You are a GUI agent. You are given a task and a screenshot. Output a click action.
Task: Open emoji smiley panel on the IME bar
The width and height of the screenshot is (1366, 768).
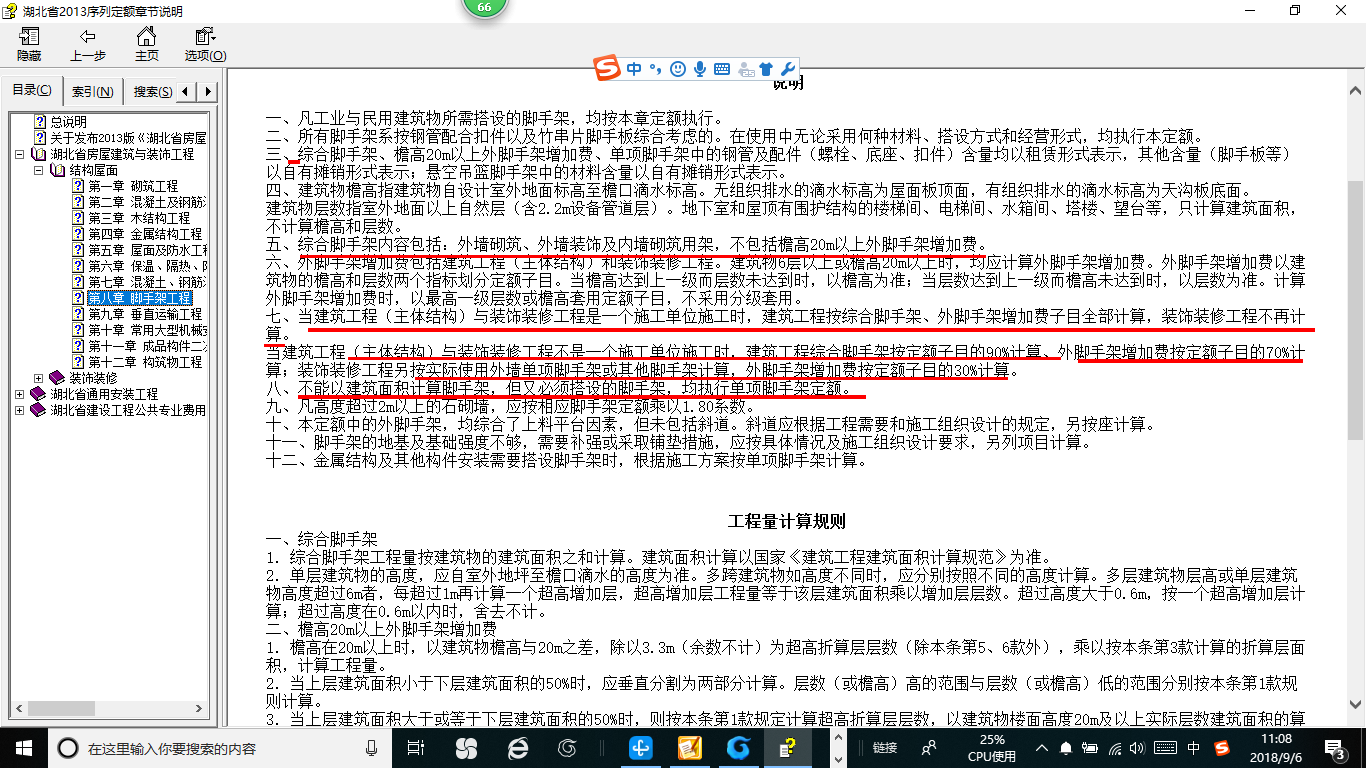point(678,69)
